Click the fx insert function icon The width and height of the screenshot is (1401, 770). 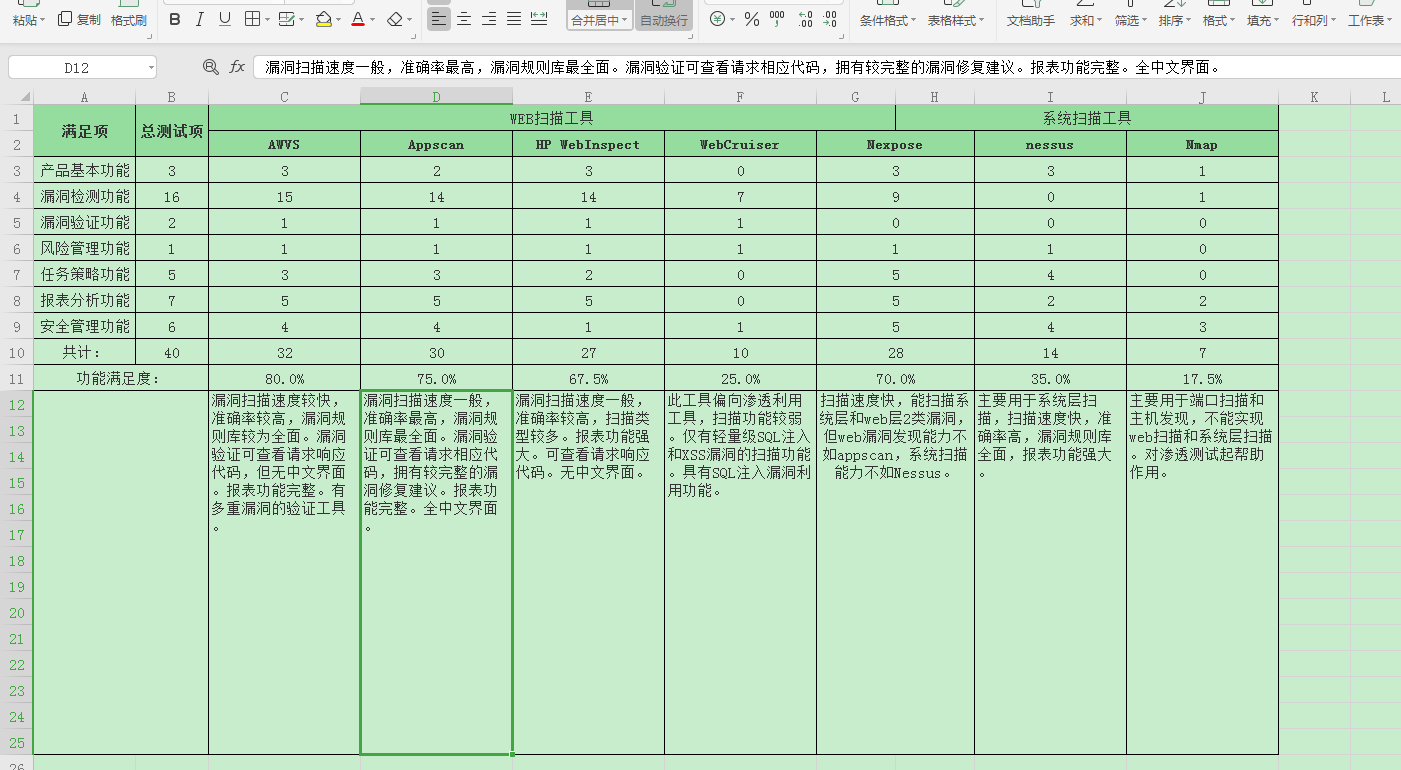tap(237, 67)
